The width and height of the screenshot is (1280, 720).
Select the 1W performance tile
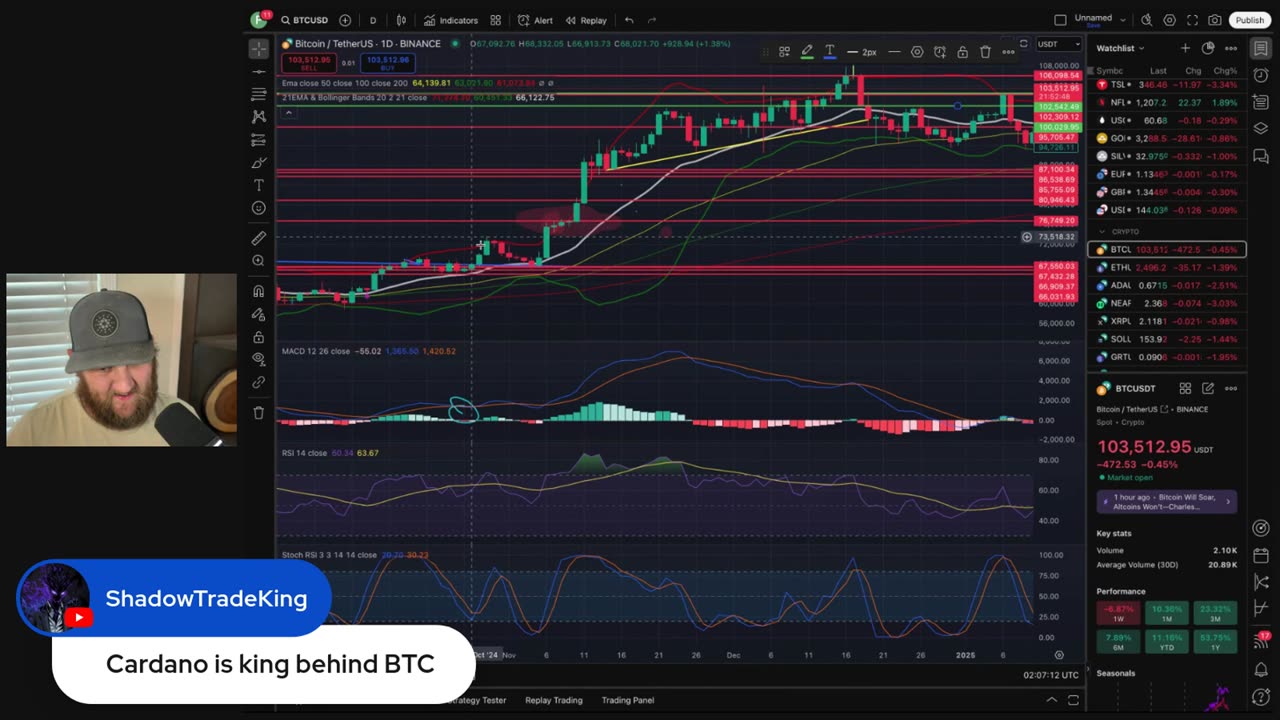(x=1118, y=613)
